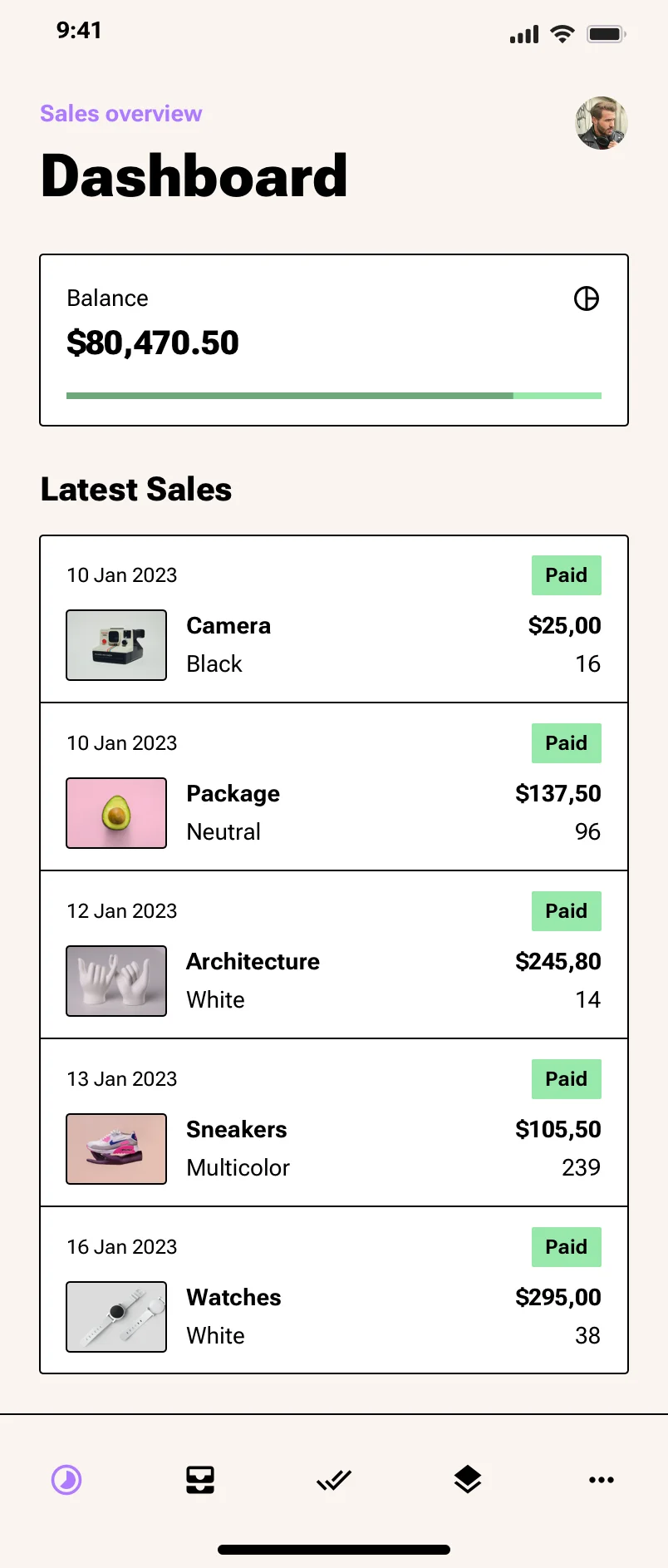Select the Latest Sales heading
The height and width of the screenshot is (1568, 668).
pyautogui.click(x=135, y=490)
